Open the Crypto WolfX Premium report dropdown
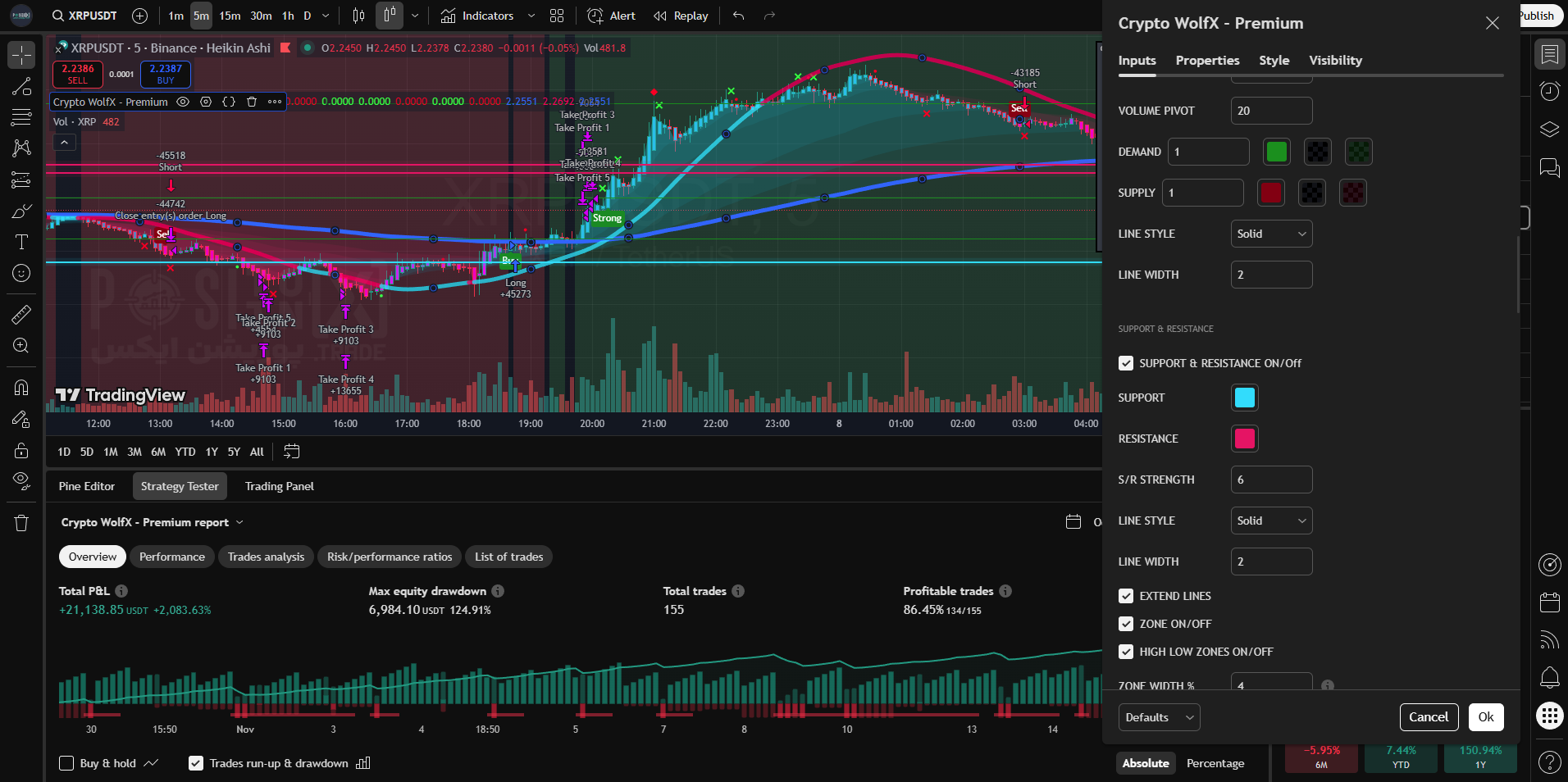Viewport: 1568px width, 782px height. 153,522
